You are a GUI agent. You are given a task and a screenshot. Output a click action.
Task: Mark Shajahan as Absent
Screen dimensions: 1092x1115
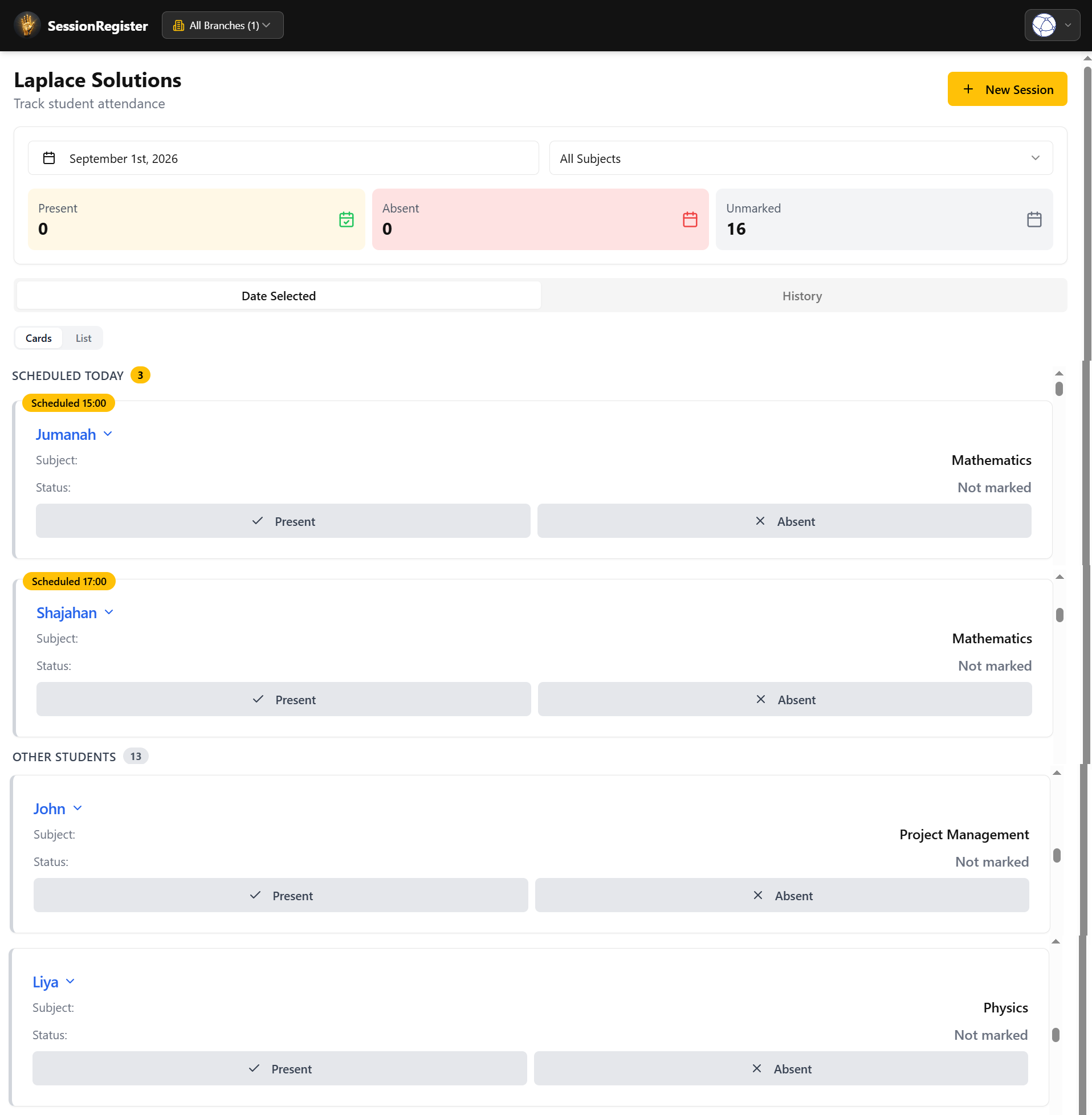tap(785, 700)
